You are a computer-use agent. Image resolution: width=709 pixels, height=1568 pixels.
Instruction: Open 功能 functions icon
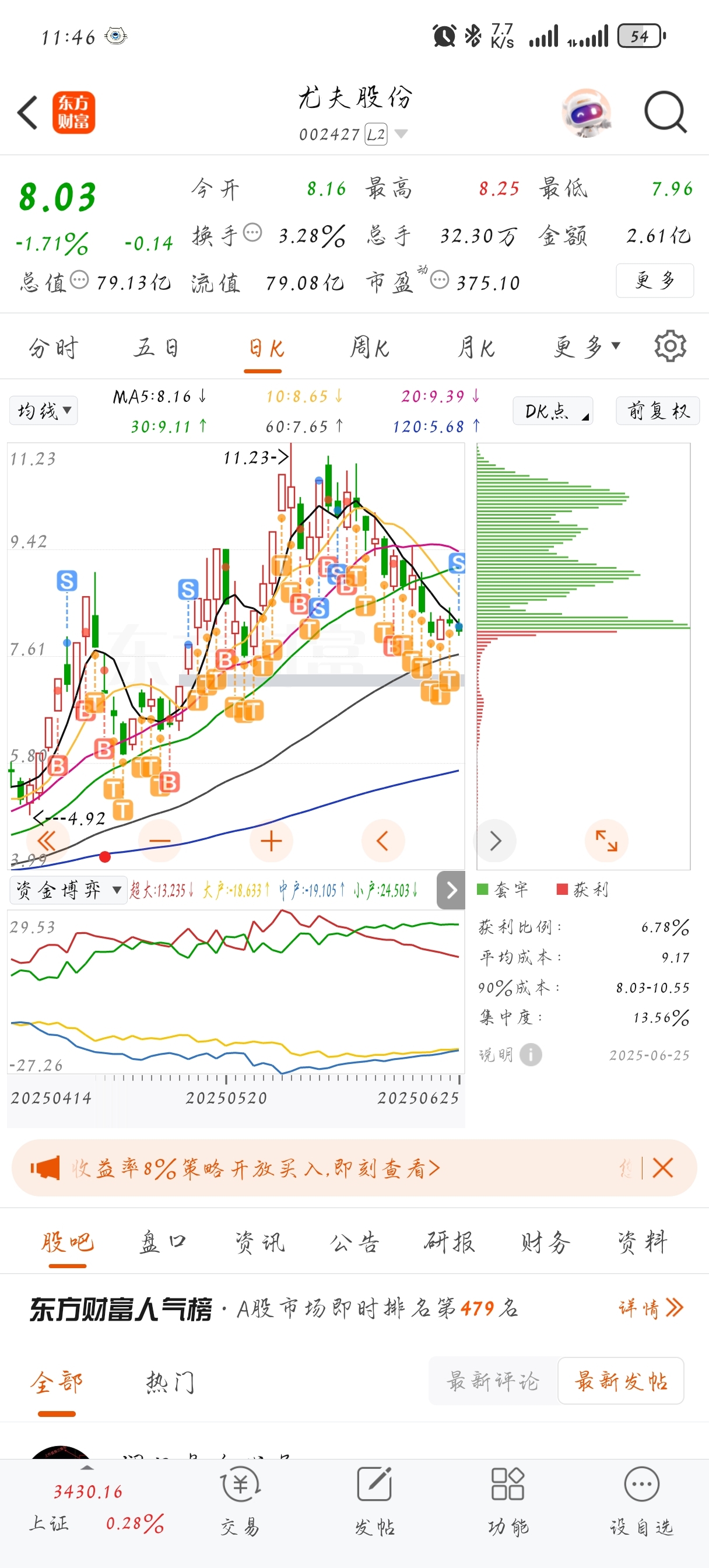tap(508, 1500)
